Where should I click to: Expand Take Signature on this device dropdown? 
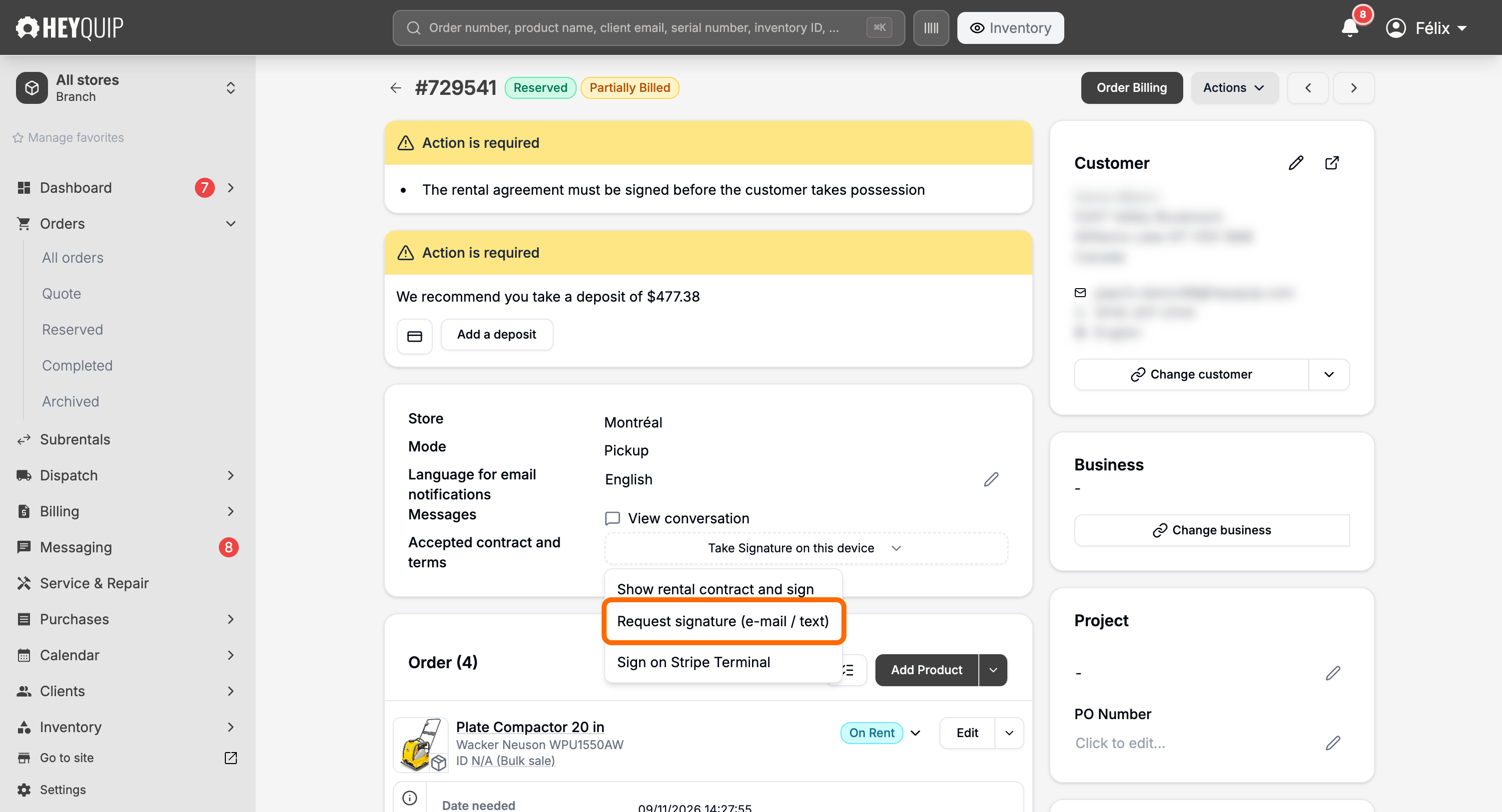tap(806, 548)
